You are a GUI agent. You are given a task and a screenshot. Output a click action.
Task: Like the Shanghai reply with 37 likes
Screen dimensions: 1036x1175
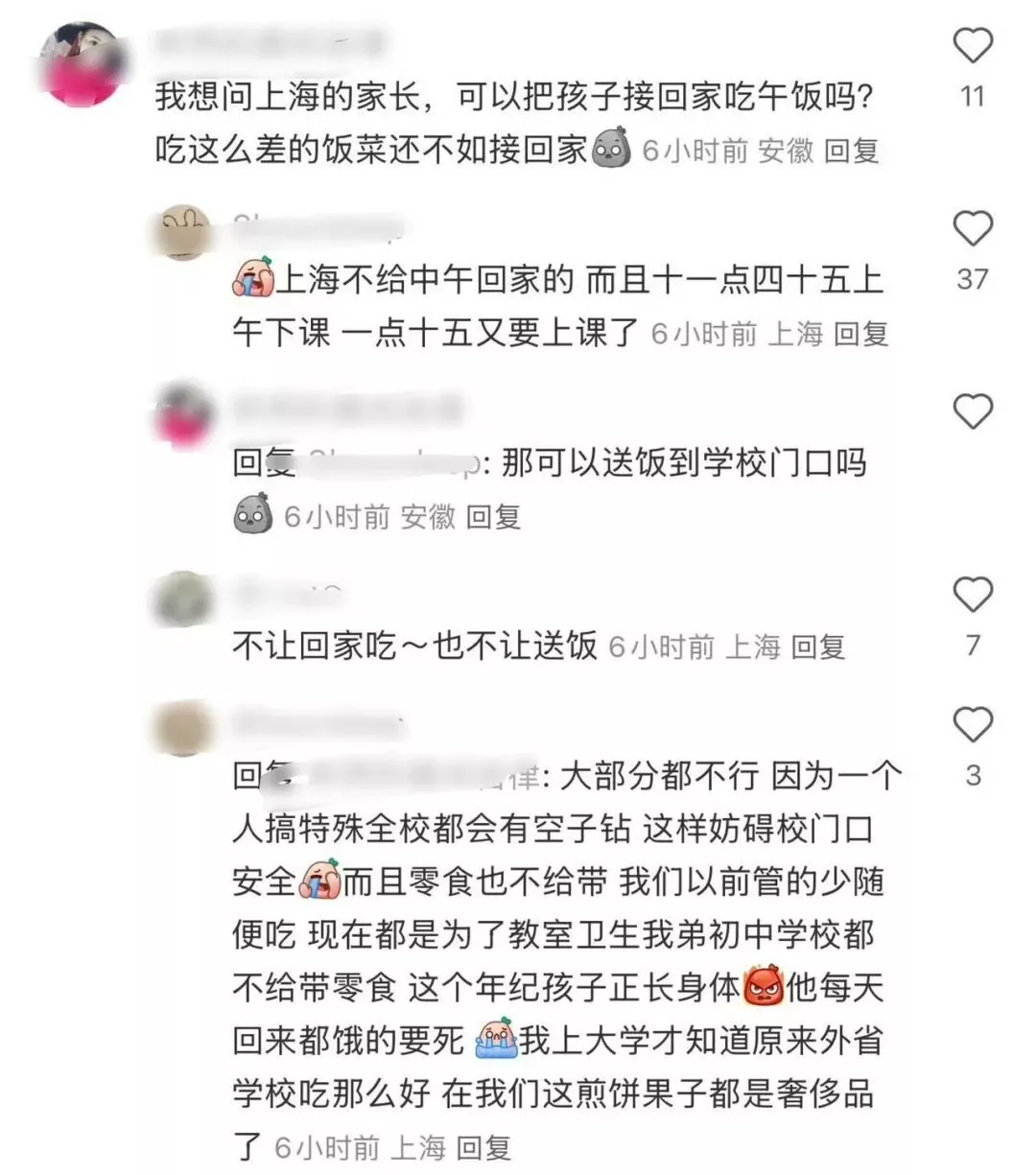[x=973, y=229]
